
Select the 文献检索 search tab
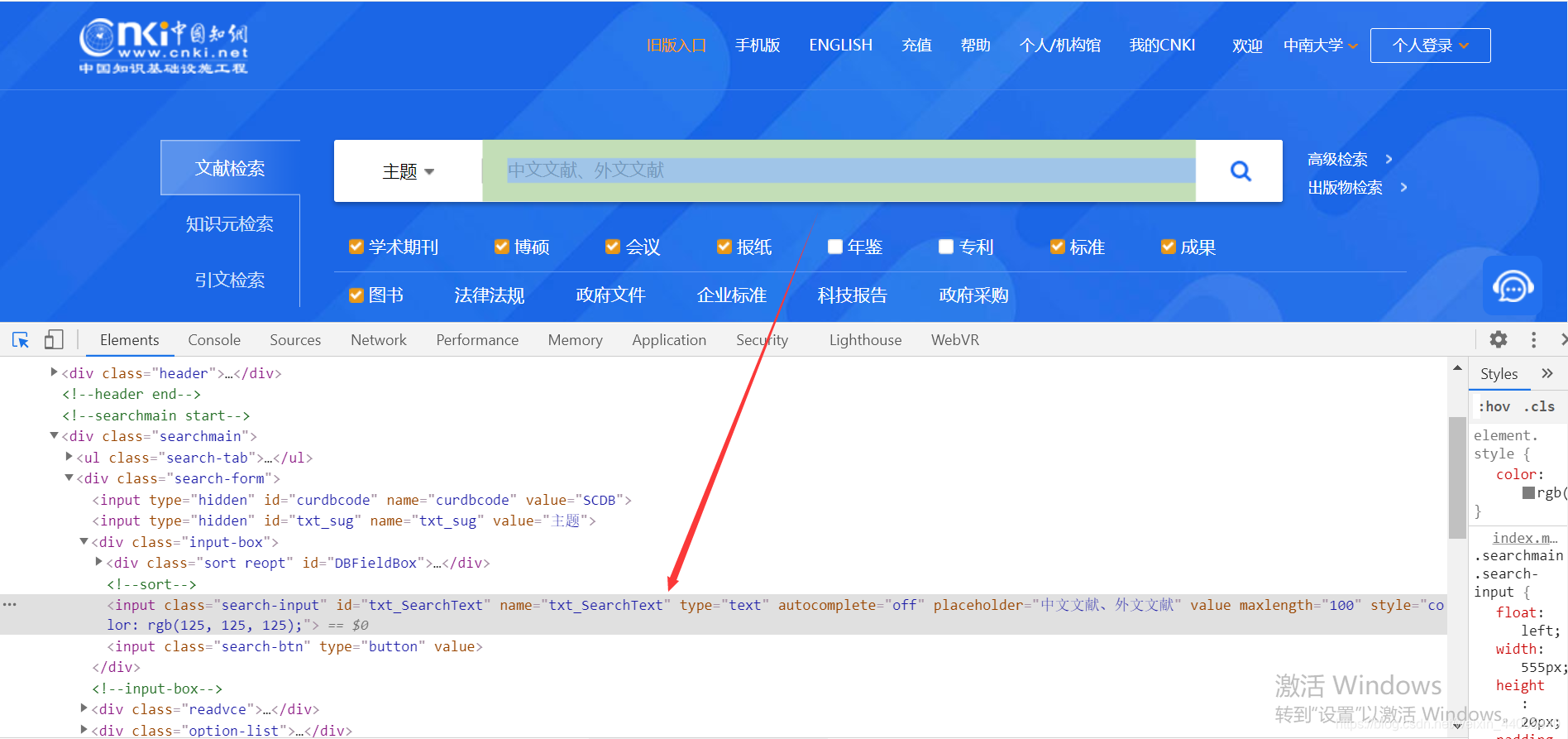click(230, 168)
